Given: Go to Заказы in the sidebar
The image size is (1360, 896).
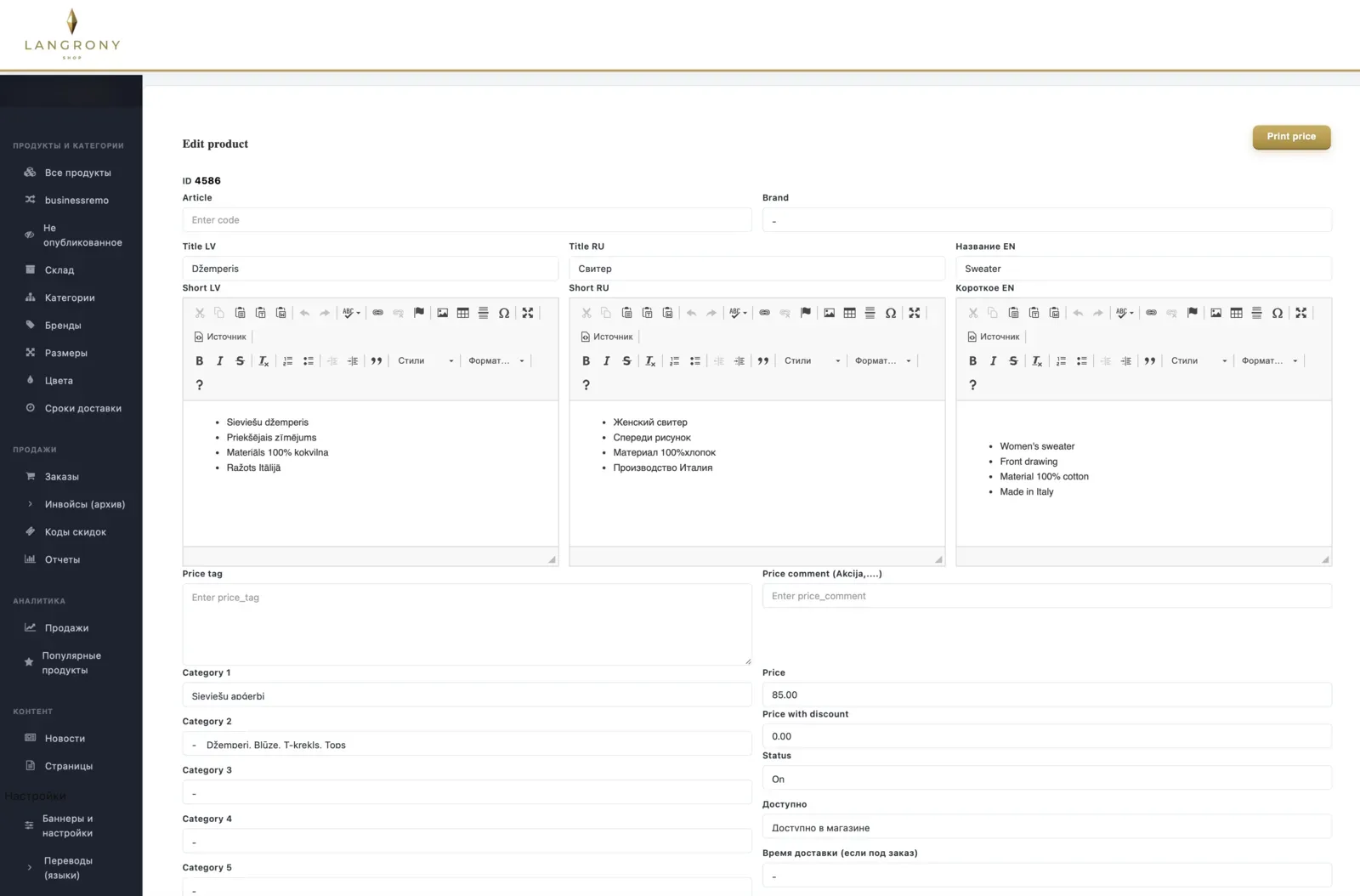Looking at the screenshot, I should [62, 477].
